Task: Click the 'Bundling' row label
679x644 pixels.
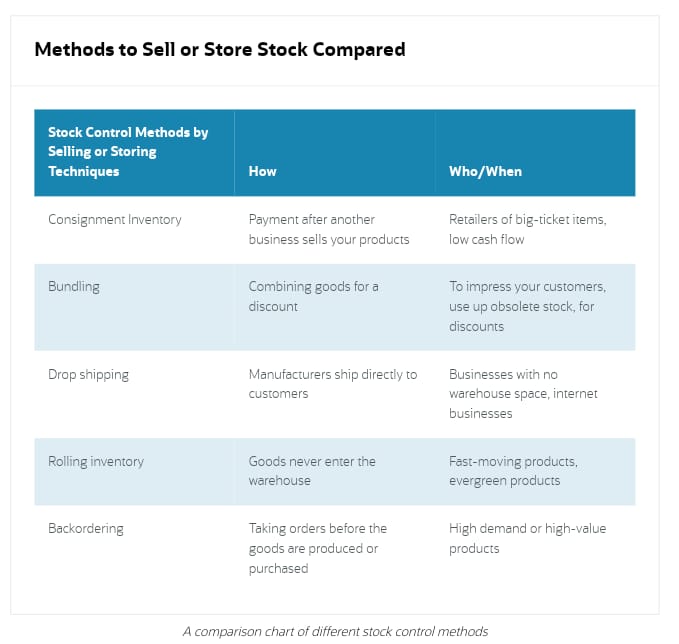Action: tap(74, 287)
